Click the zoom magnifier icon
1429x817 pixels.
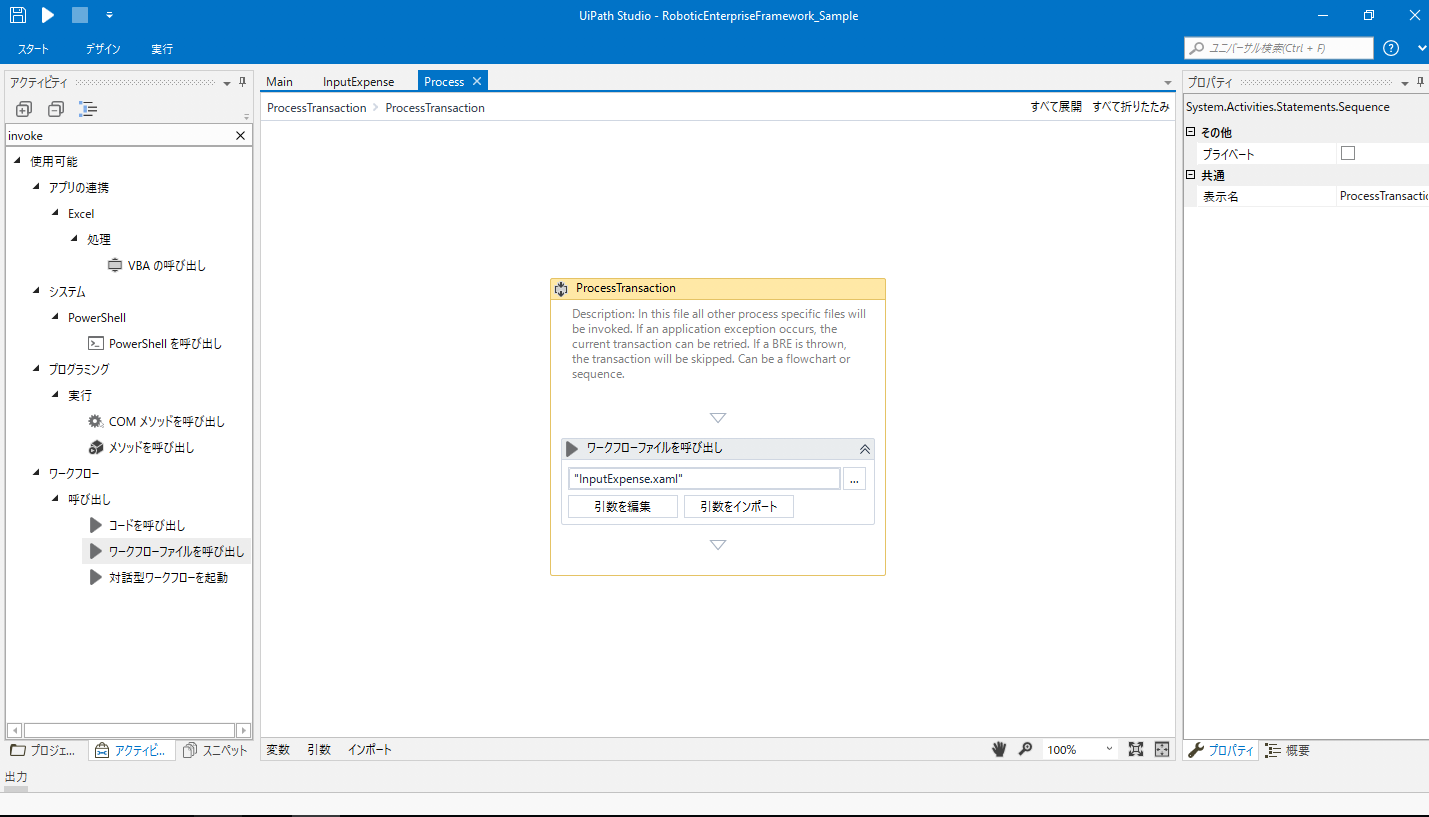(1025, 749)
